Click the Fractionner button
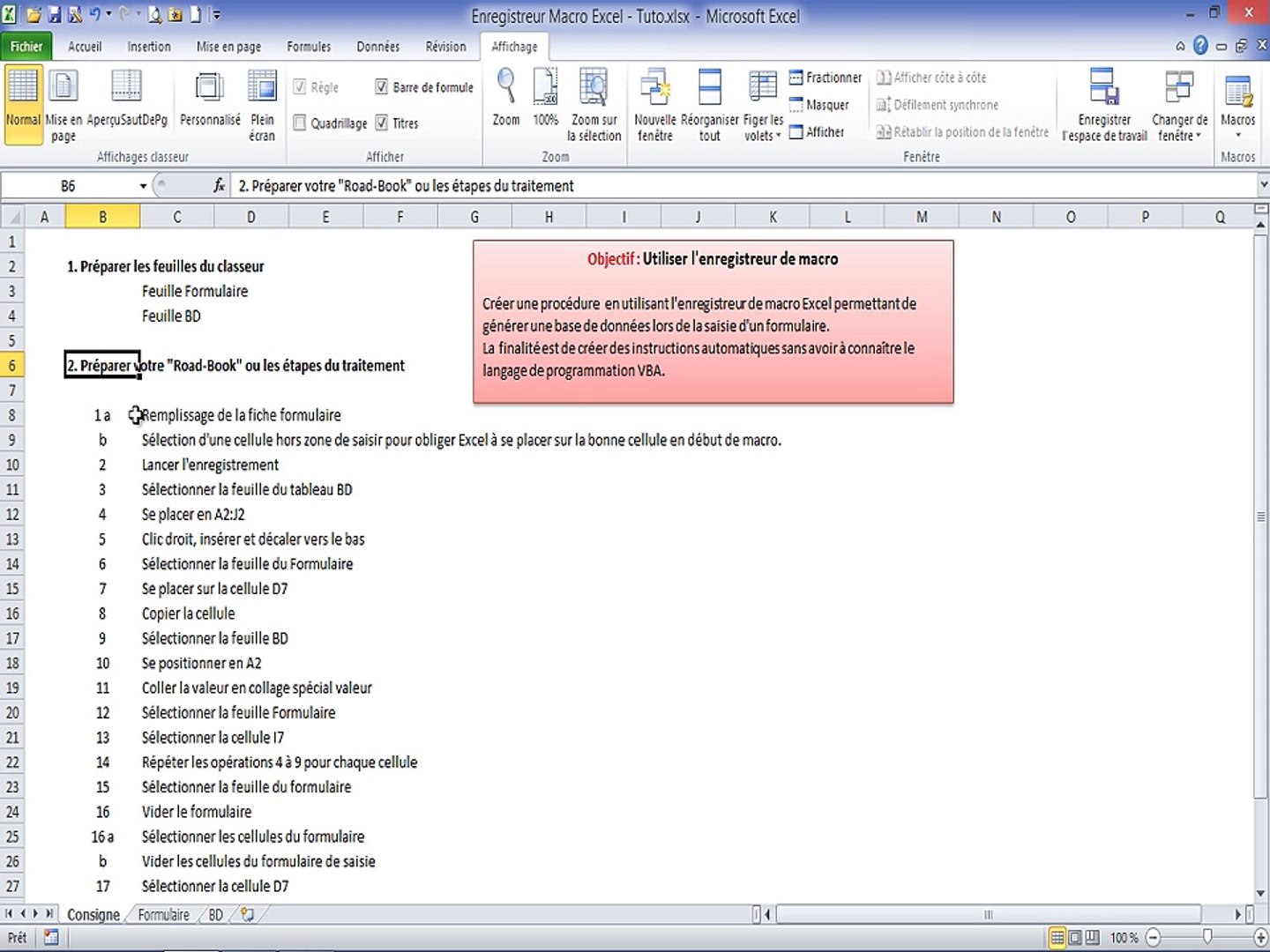Viewport: 1270px width, 952px height. click(825, 78)
